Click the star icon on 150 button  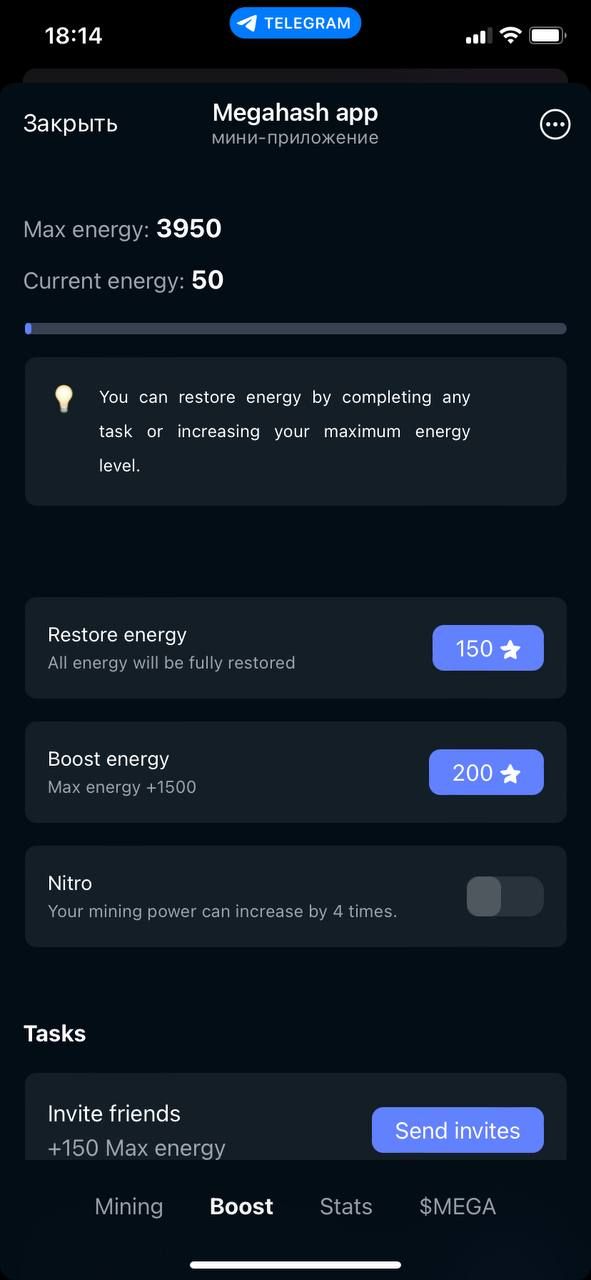(x=510, y=649)
